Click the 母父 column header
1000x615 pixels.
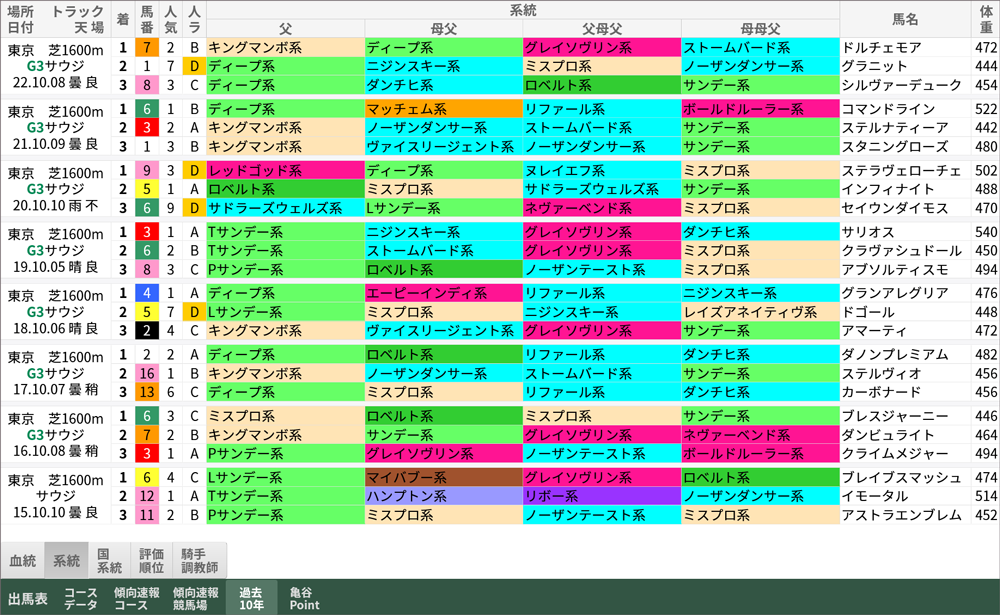click(x=443, y=28)
